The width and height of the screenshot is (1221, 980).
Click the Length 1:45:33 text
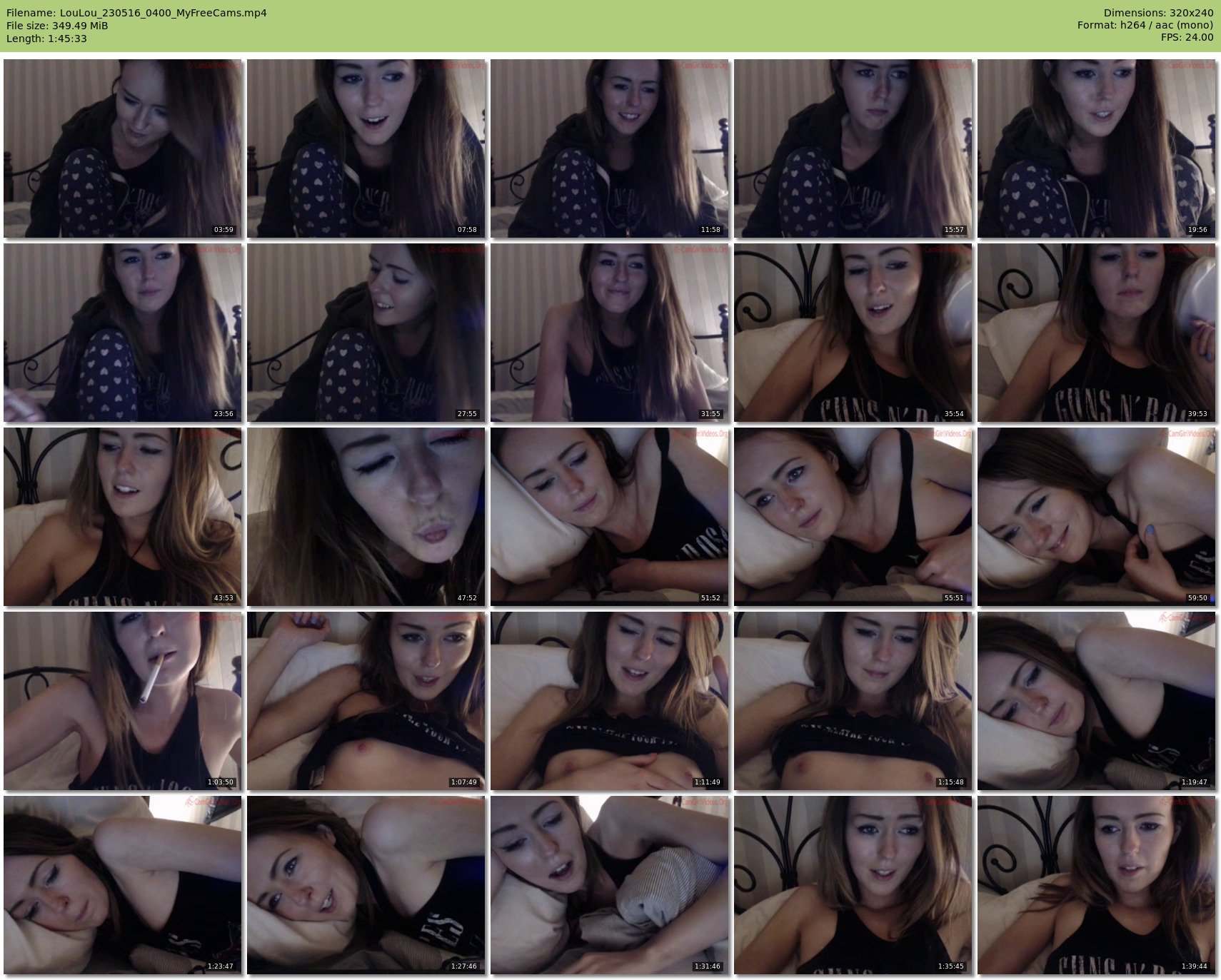click(x=46, y=39)
